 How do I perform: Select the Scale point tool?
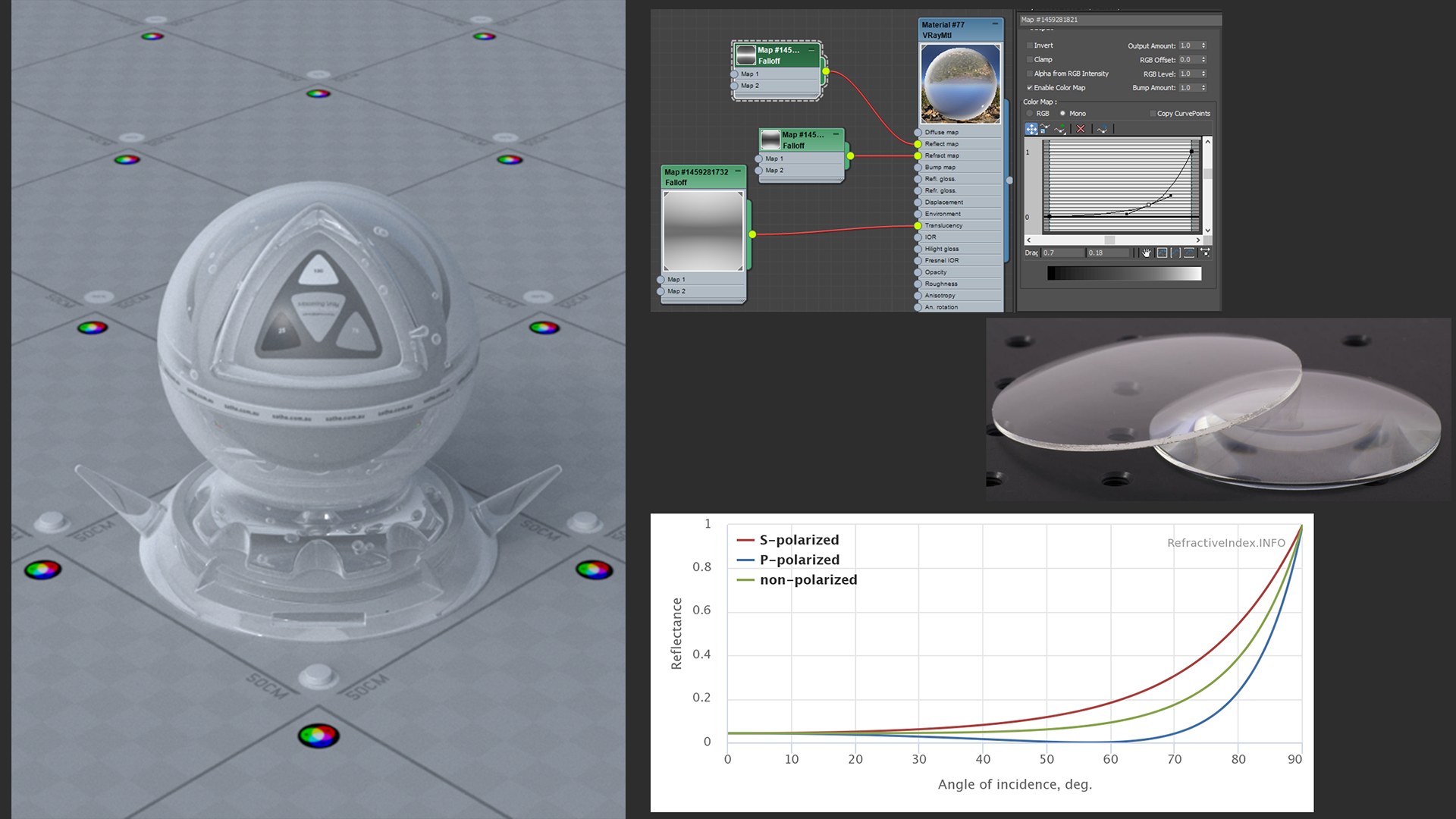pos(1045,129)
